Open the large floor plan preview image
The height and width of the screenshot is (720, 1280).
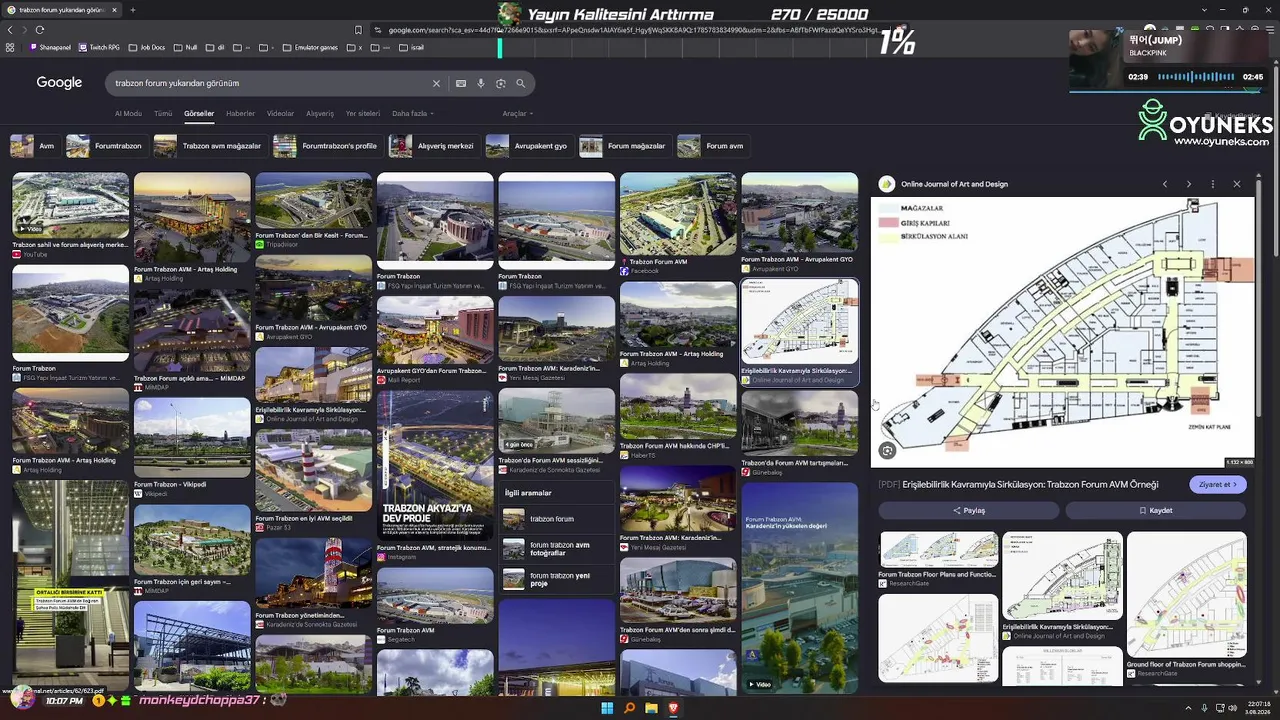(1062, 332)
